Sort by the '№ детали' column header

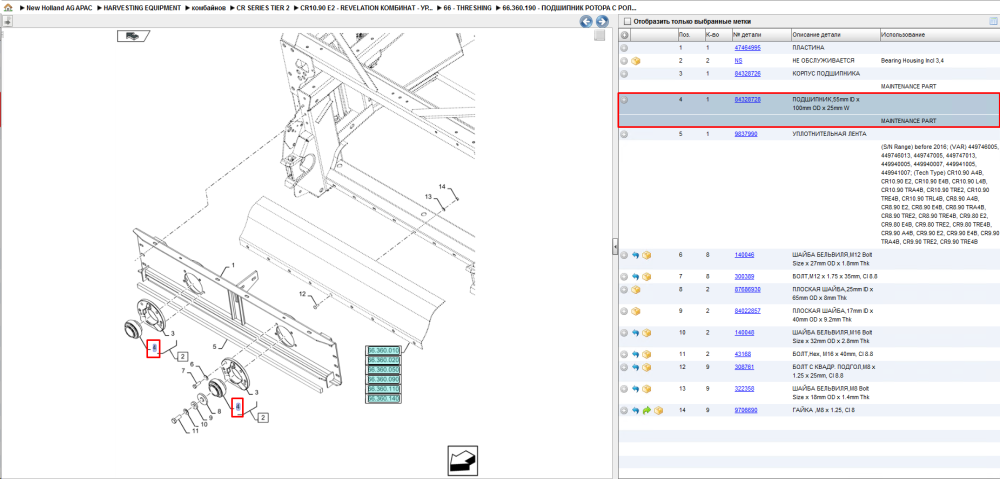761,34
